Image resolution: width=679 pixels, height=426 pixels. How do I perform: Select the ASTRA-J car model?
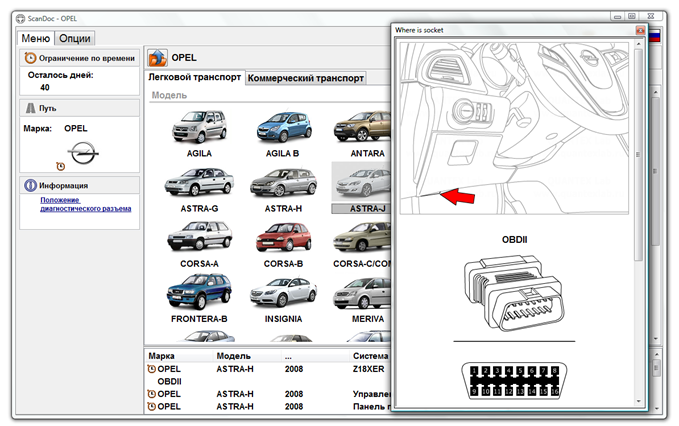pos(362,188)
